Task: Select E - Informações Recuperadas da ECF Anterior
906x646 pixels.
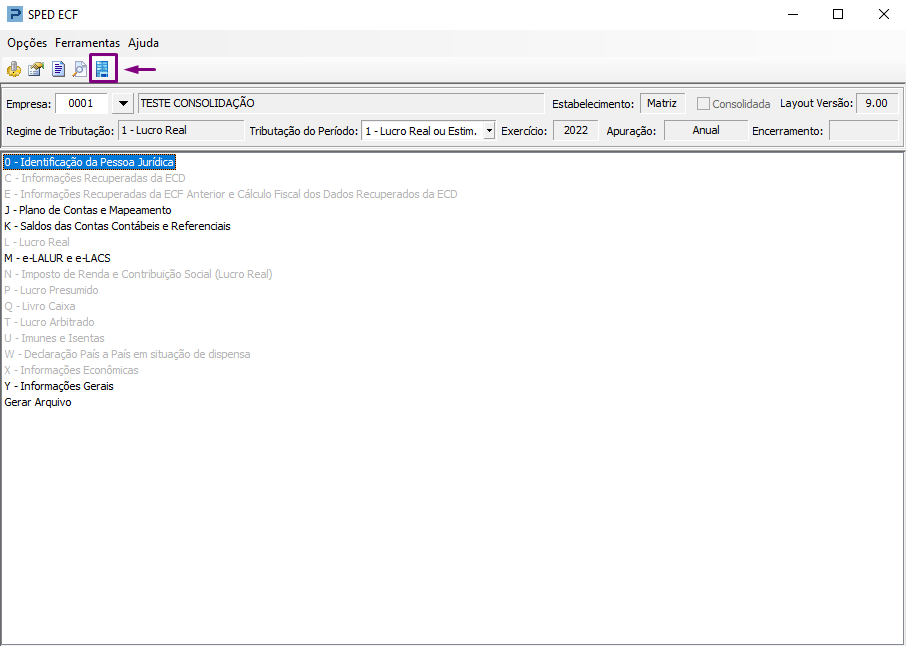Action: [x=231, y=195]
